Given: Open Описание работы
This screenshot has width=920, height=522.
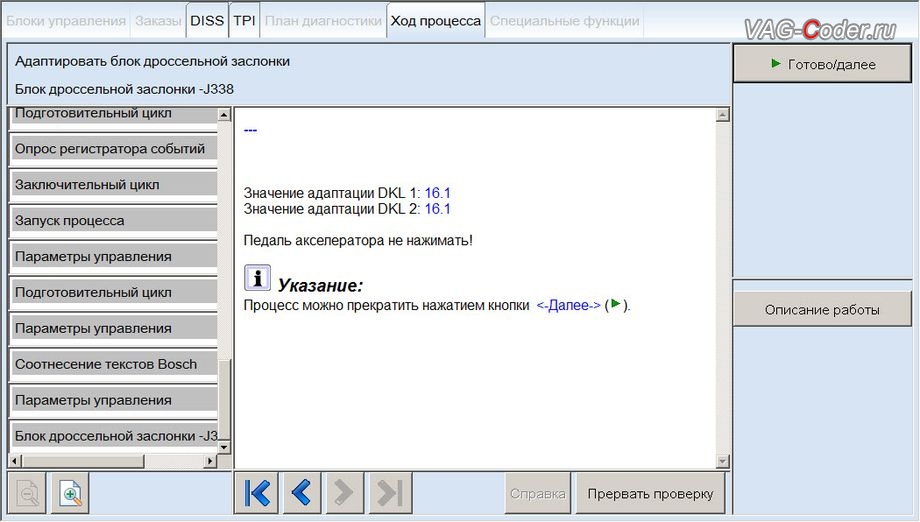Looking at the screenshot, I should point(822,310).
